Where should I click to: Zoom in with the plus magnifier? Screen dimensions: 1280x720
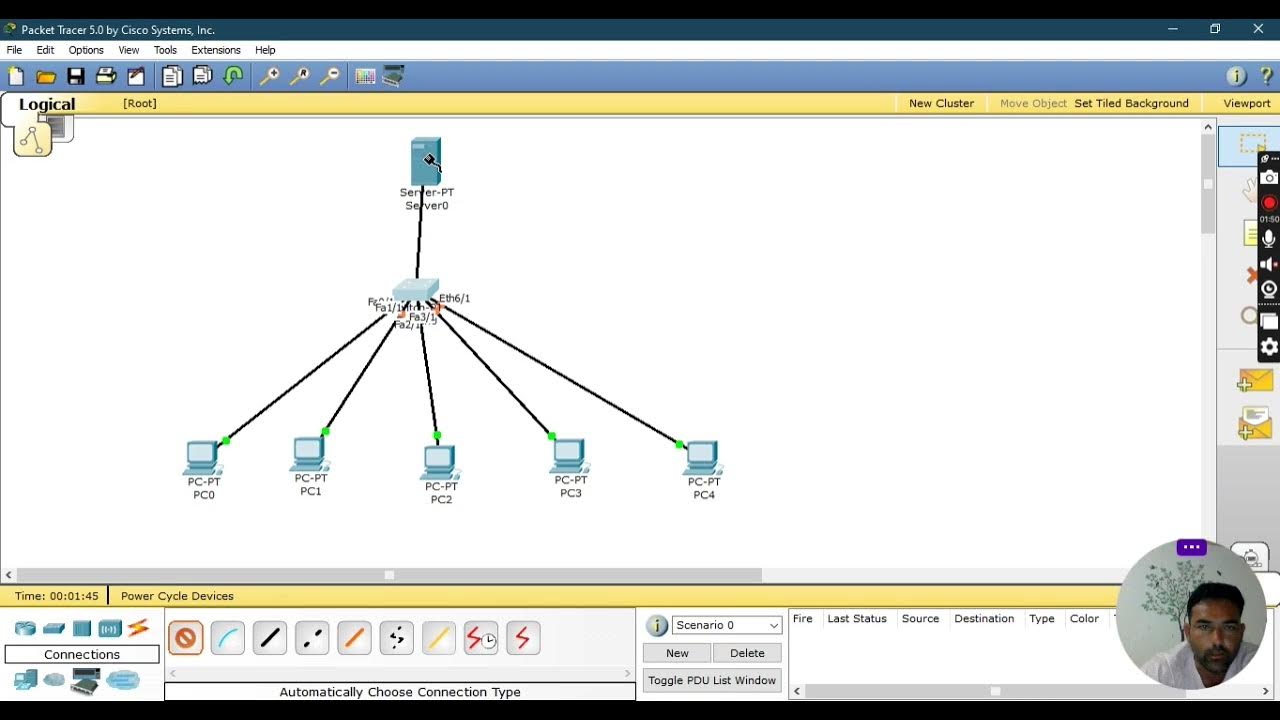click(270, 76)
